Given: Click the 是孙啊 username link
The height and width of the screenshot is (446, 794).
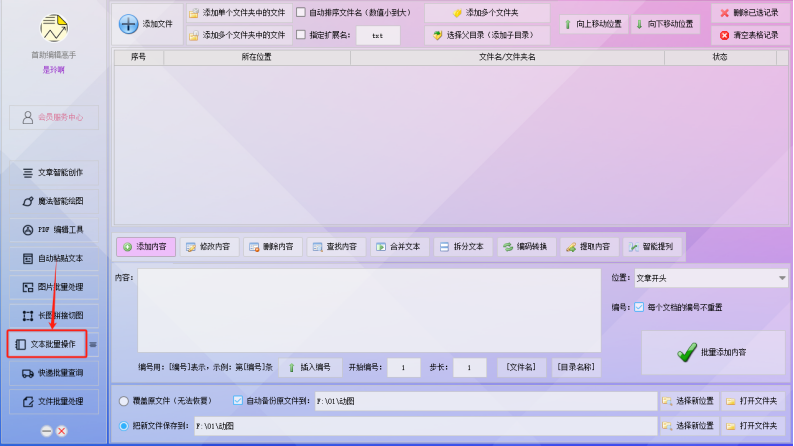Looking at the screenshot, I should pos(54,70).
